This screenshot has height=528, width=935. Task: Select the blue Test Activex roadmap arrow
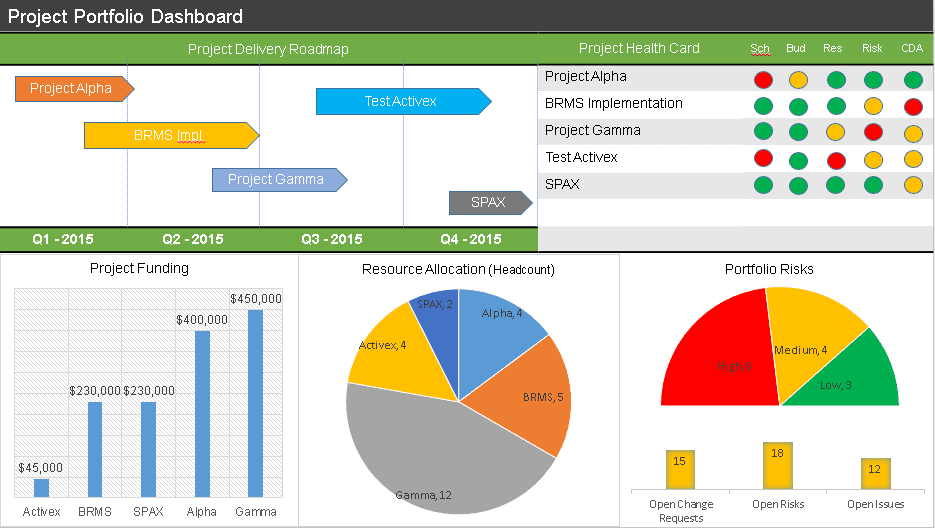point(400,101)
